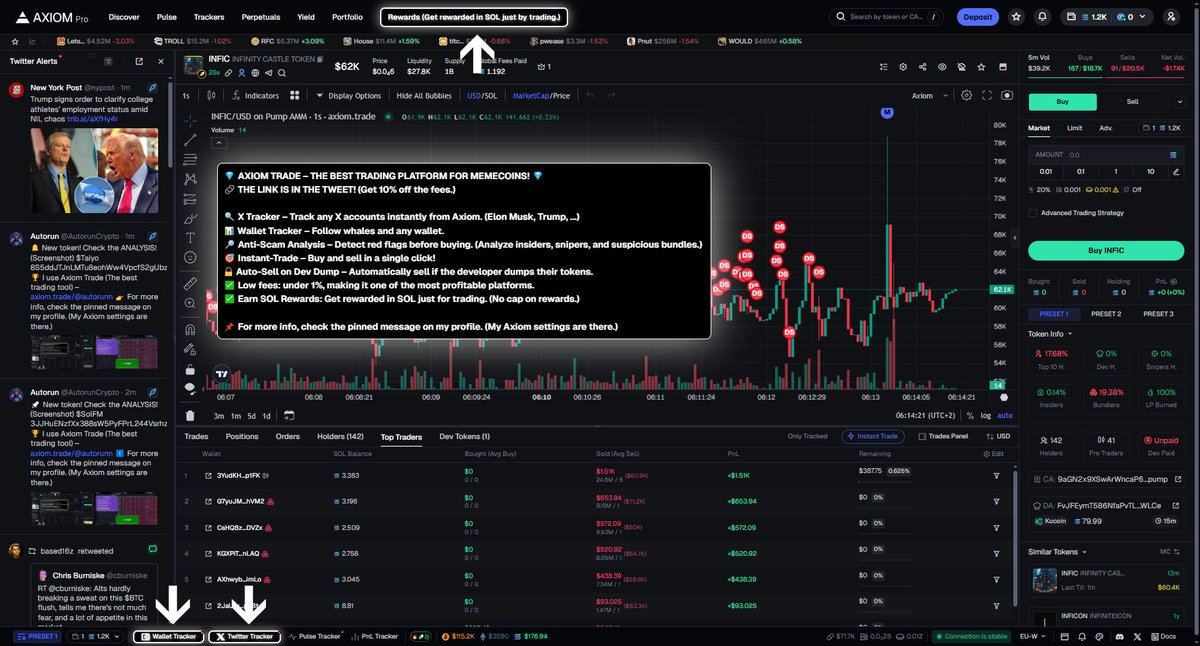Toggle the Trades Panel

943,437
